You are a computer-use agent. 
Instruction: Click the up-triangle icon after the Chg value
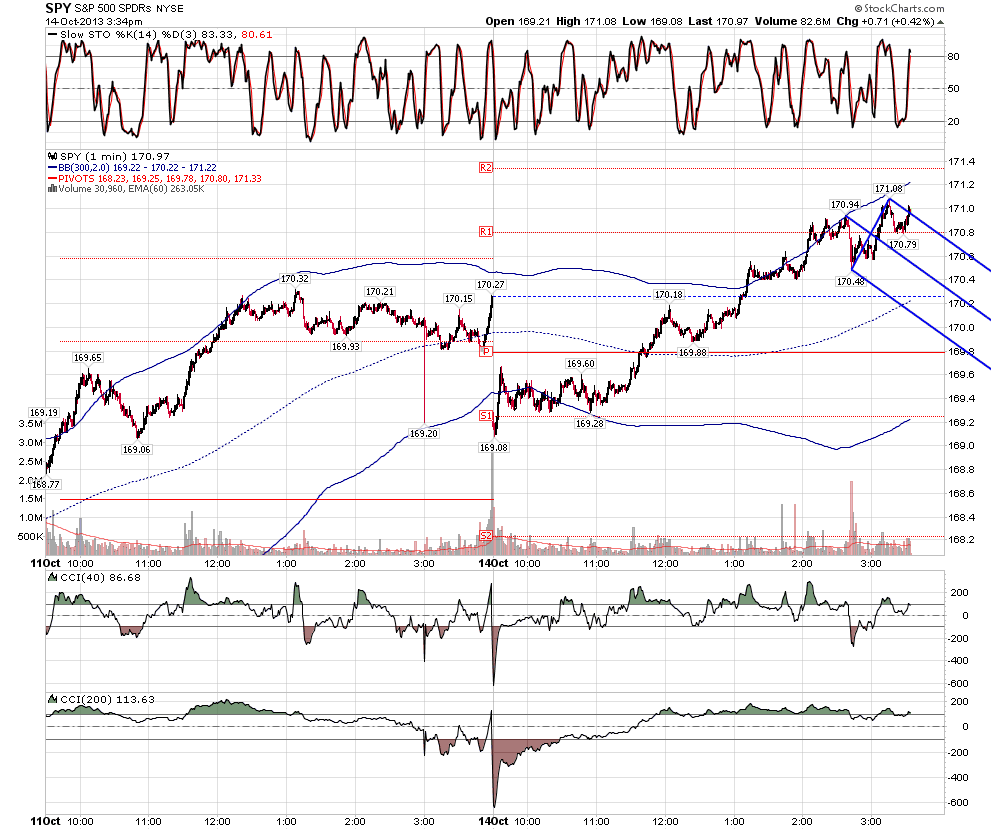click(x=940, y=22)
